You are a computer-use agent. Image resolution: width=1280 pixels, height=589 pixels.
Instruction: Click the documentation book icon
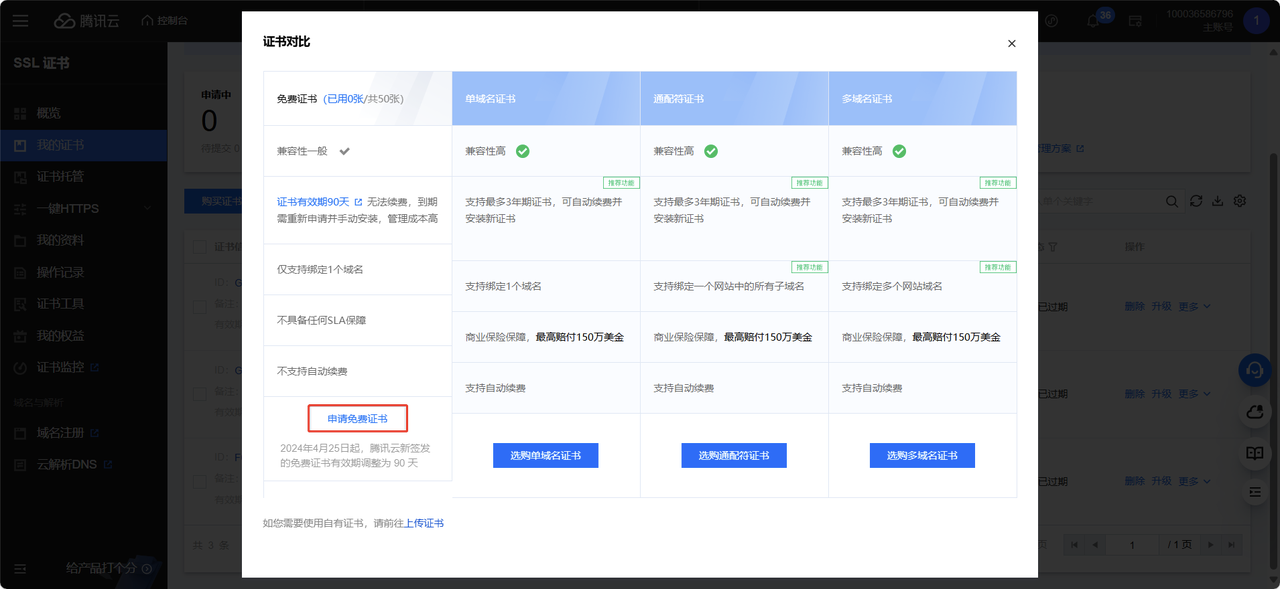(x=1254, y=453)
